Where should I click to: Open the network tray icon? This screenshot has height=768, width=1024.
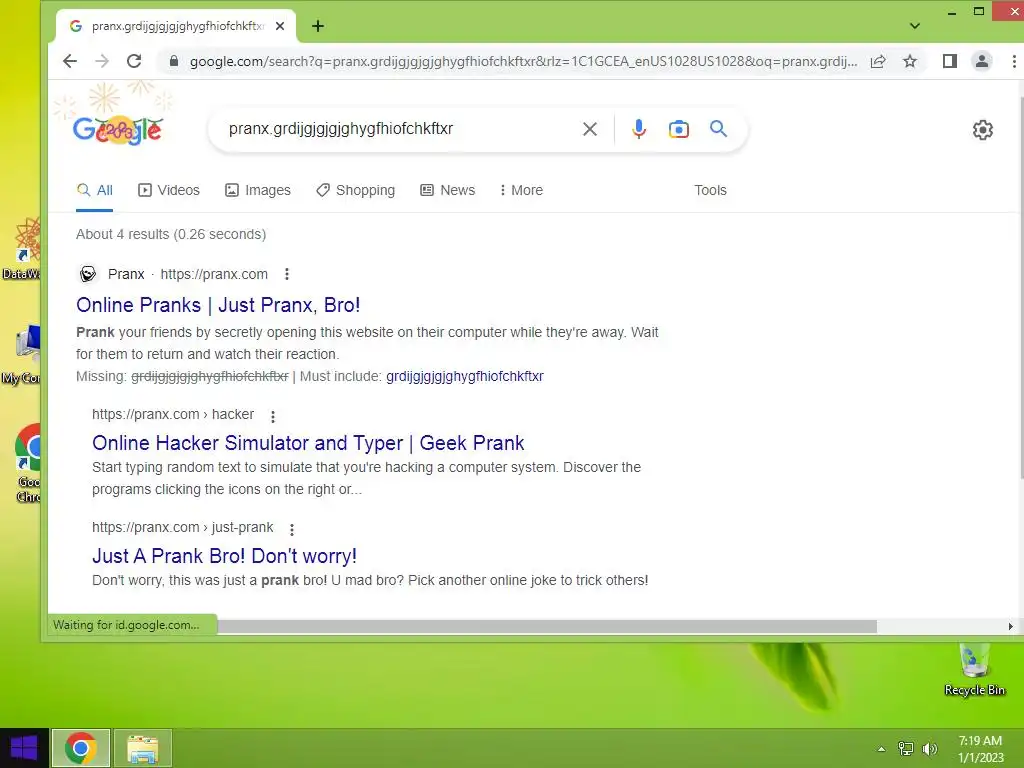[x=906, y=749]
